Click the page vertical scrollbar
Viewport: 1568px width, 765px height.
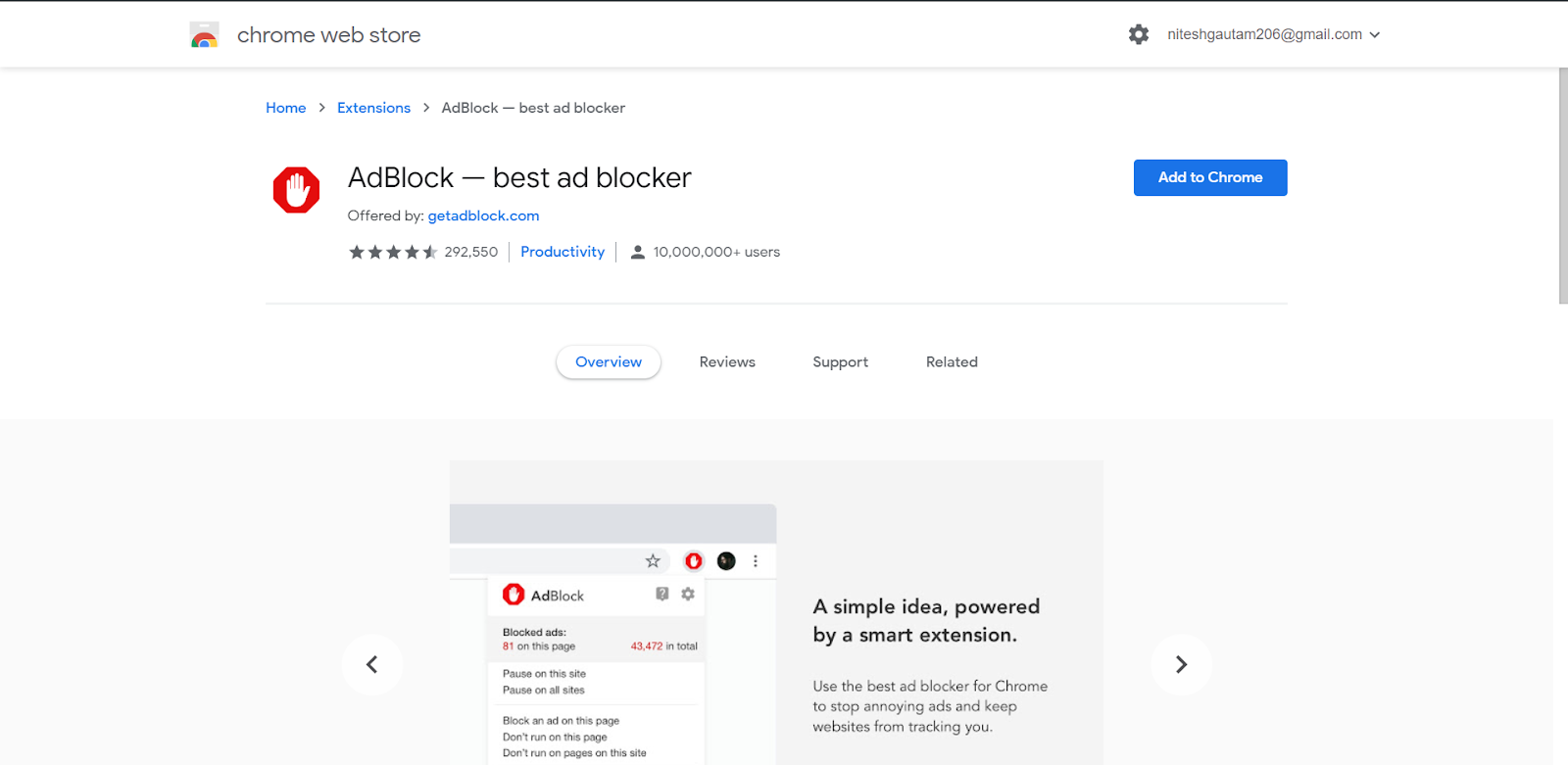coord(1562,186)
